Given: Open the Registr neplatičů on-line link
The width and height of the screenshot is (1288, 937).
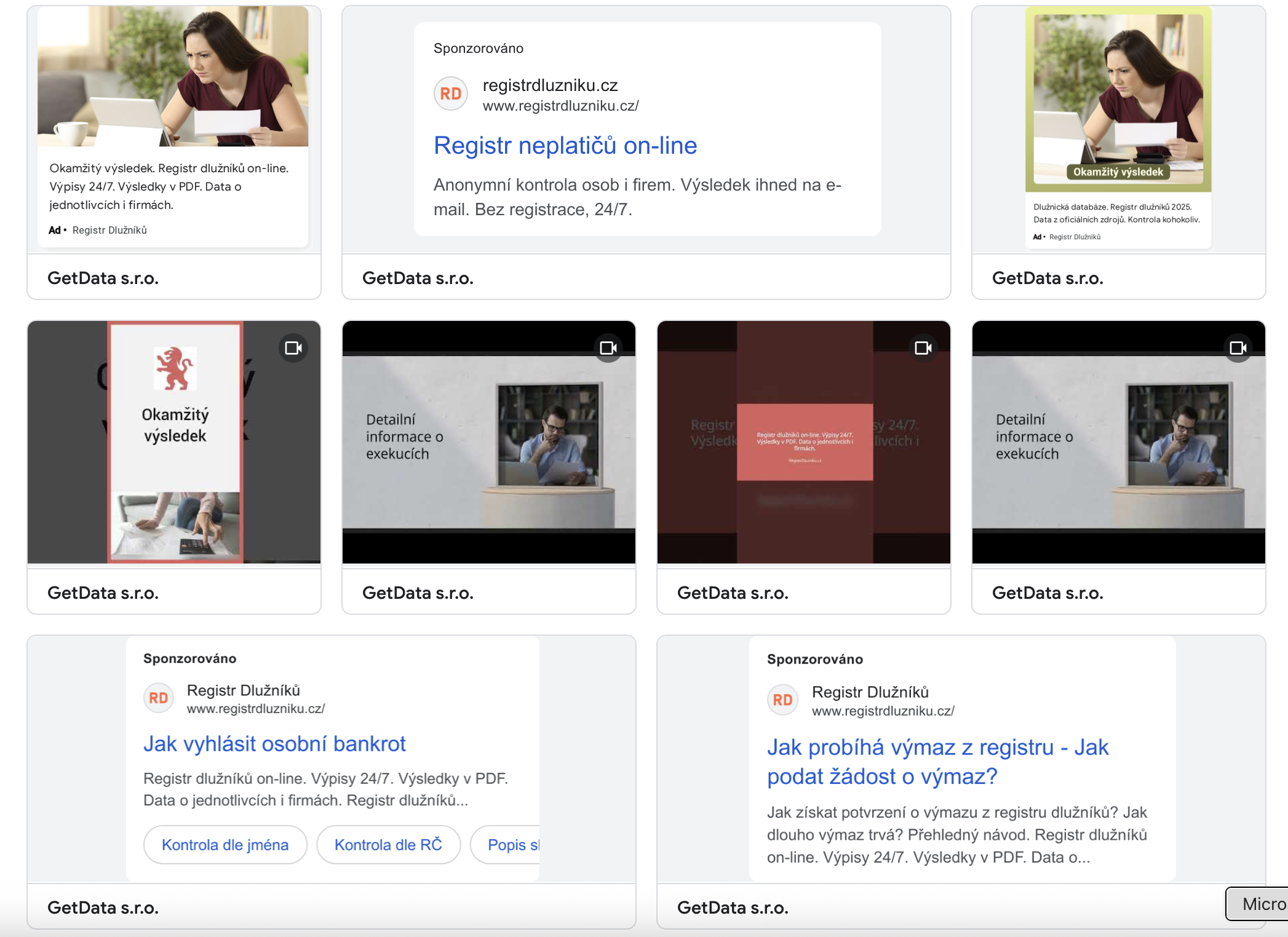Looking at the screenshot, I should (565, 146).
